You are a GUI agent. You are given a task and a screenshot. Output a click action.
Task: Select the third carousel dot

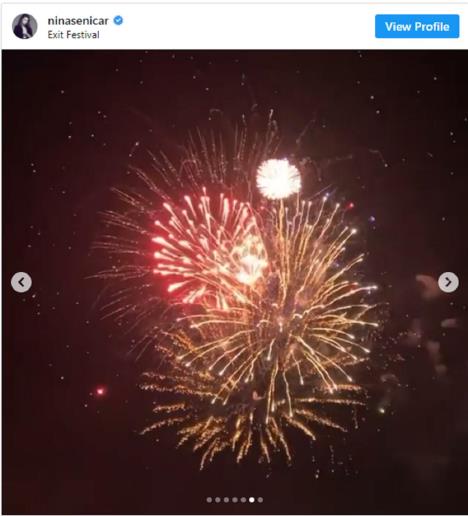click(x=226, y=500)
